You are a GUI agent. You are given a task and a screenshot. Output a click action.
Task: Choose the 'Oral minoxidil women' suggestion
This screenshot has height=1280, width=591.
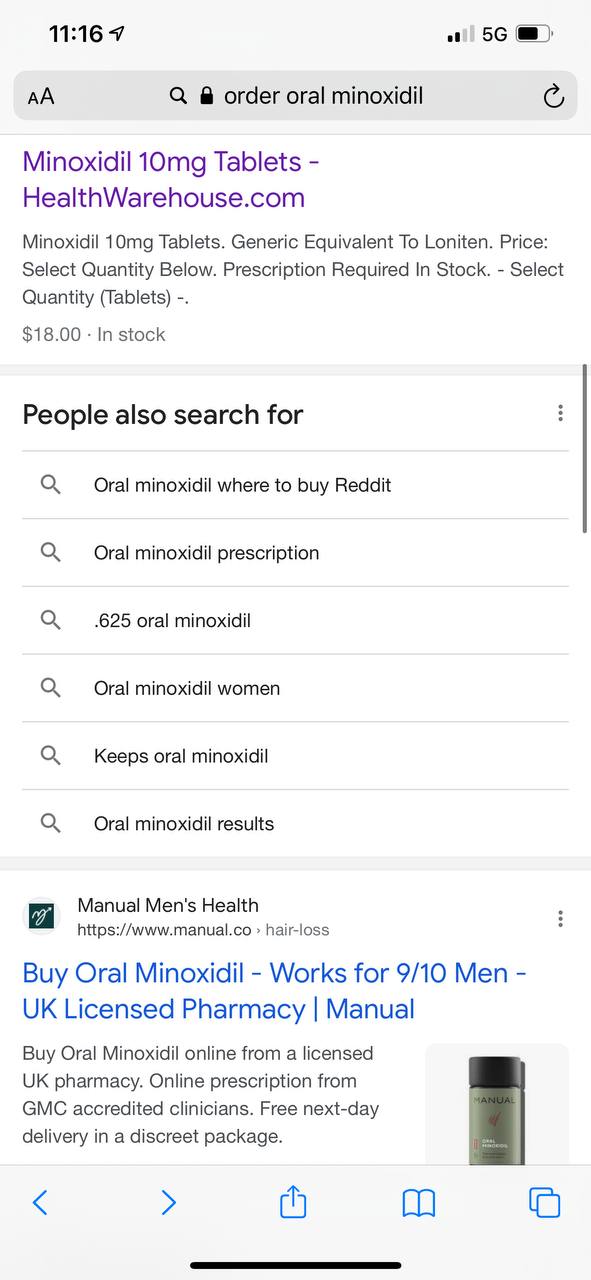click(295, 689)
